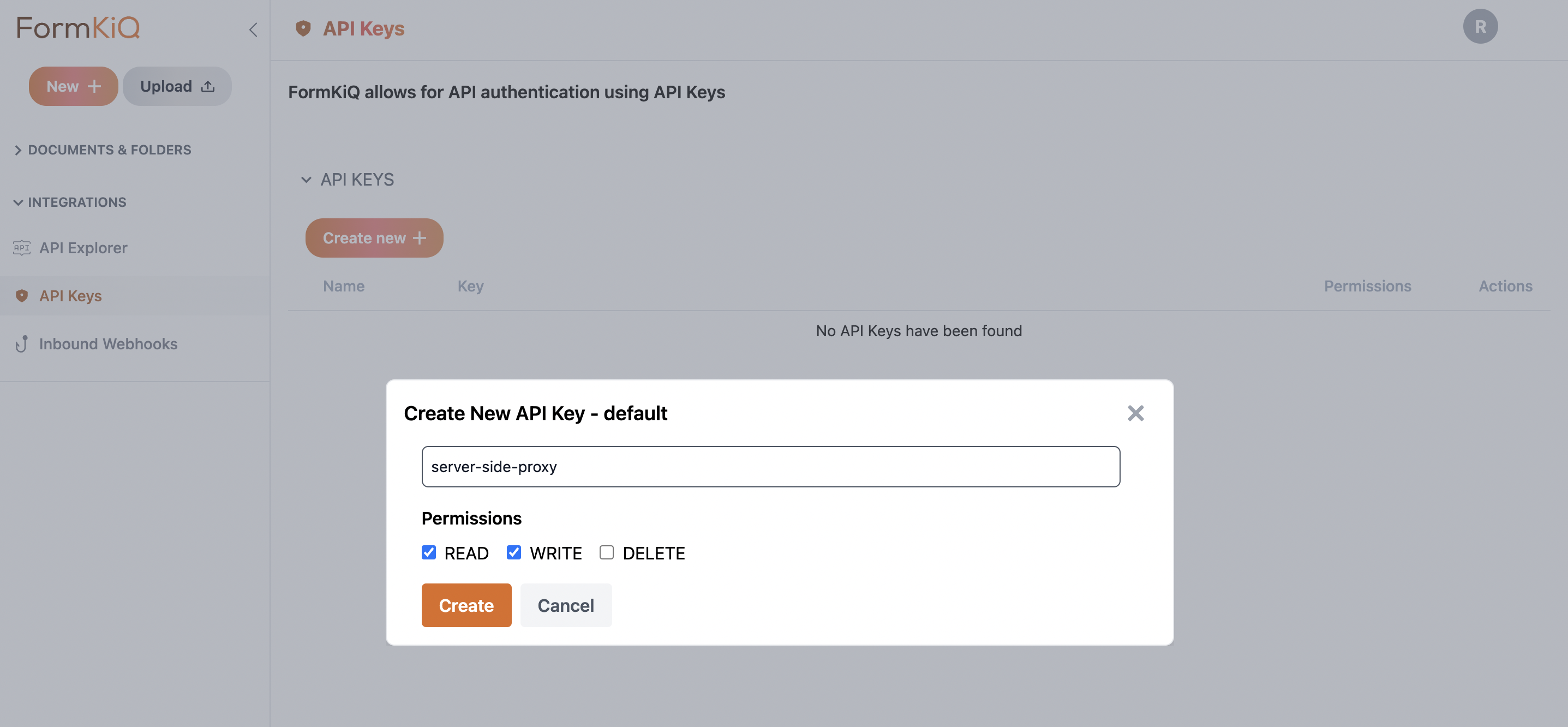Focus the API key name input field
Screen dimensions: 1568x727
770,467
